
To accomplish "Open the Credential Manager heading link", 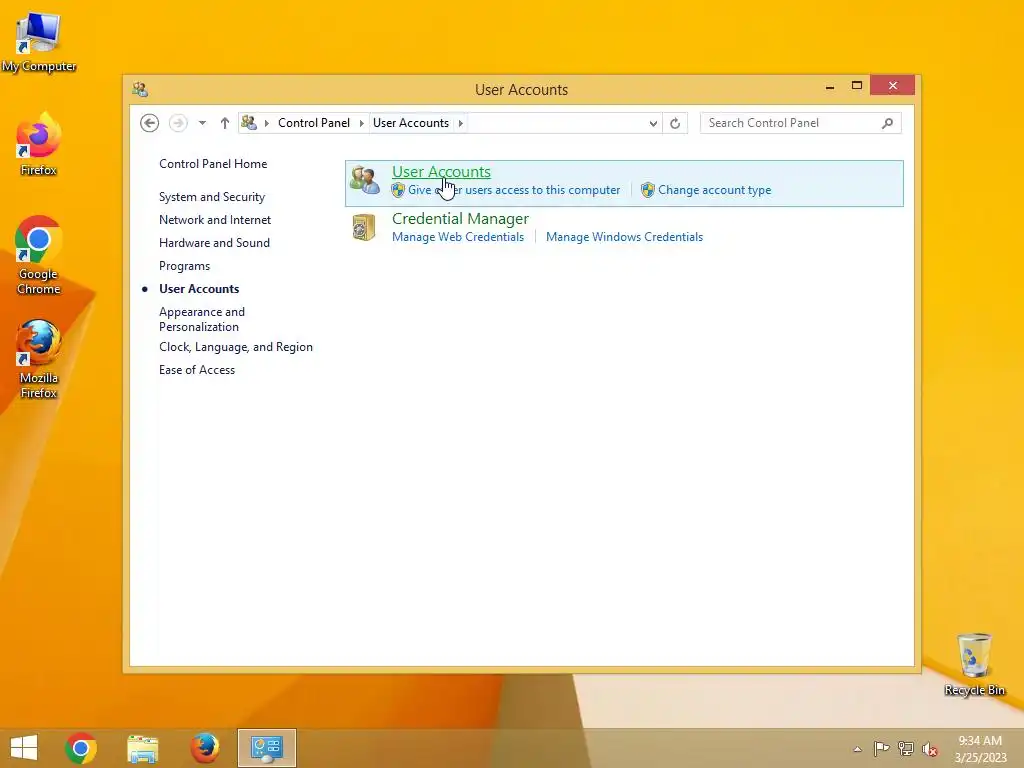I will click(x=460, y=219).
